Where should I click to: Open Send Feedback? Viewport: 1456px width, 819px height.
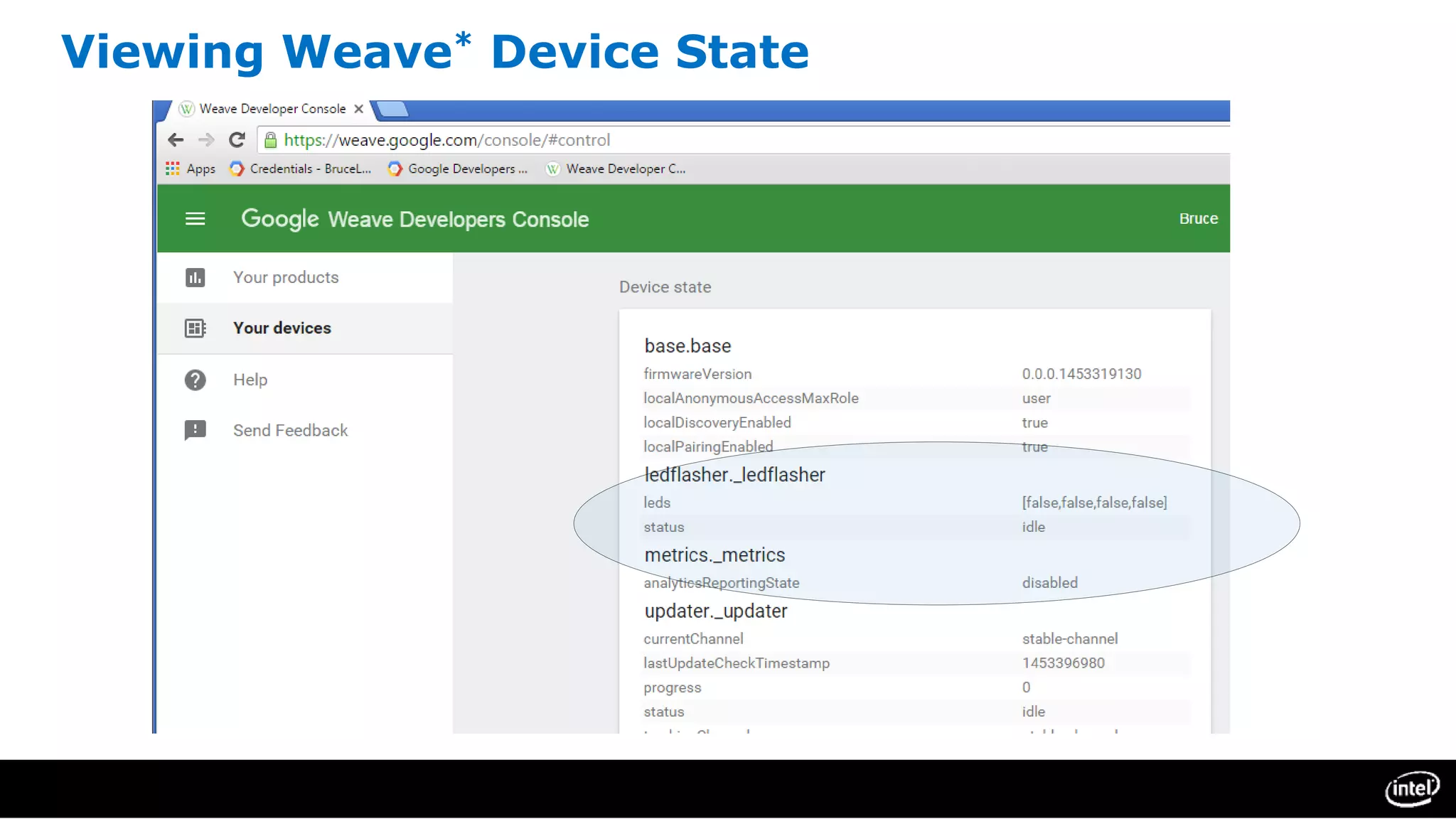290,430
